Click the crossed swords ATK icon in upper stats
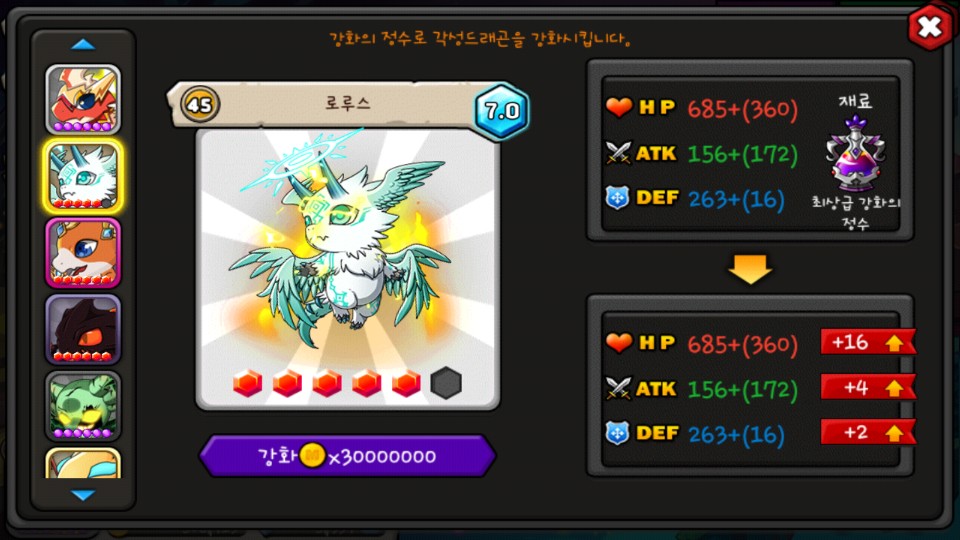 tap(618, 152)
